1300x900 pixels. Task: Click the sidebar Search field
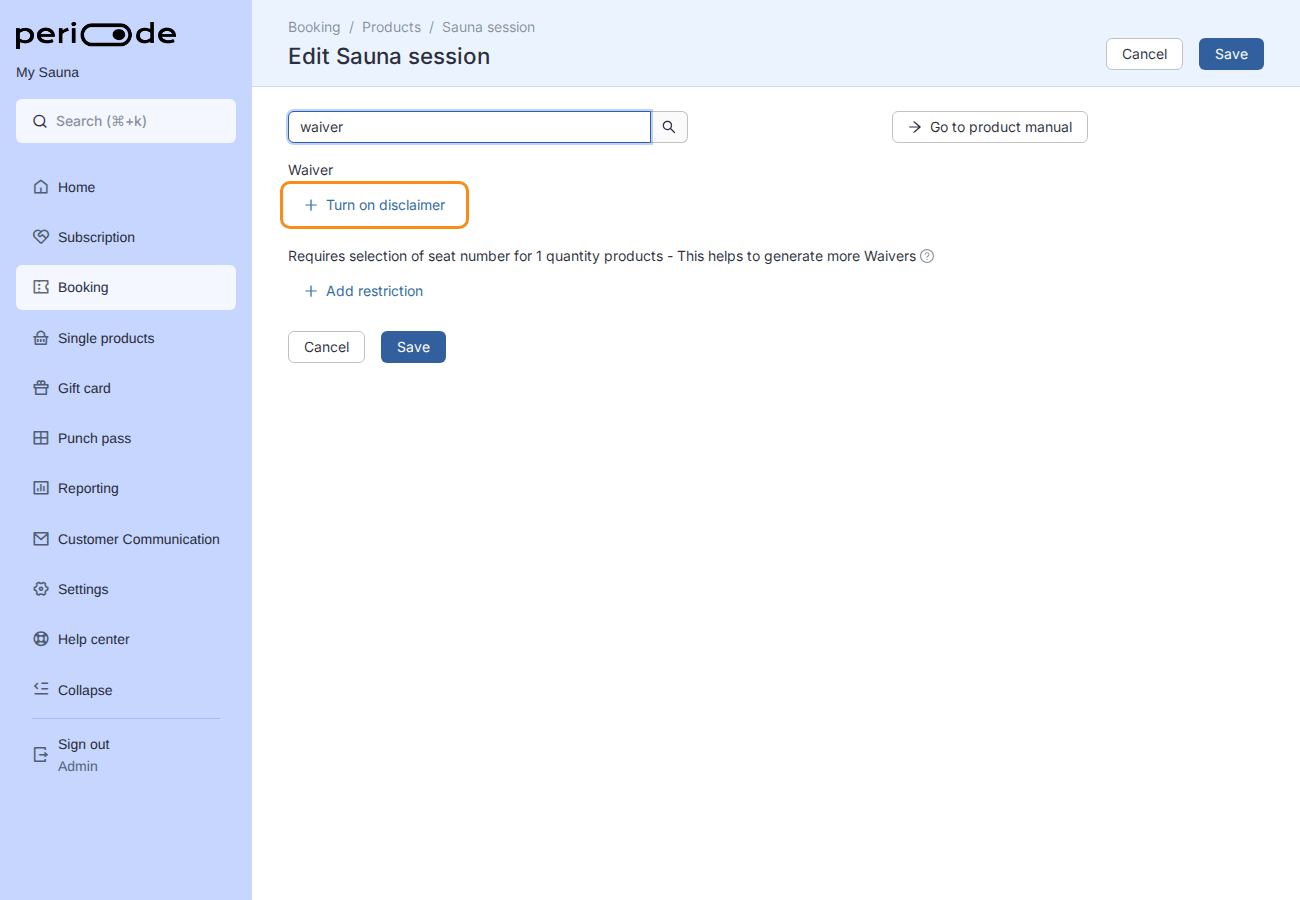[126, 121]
